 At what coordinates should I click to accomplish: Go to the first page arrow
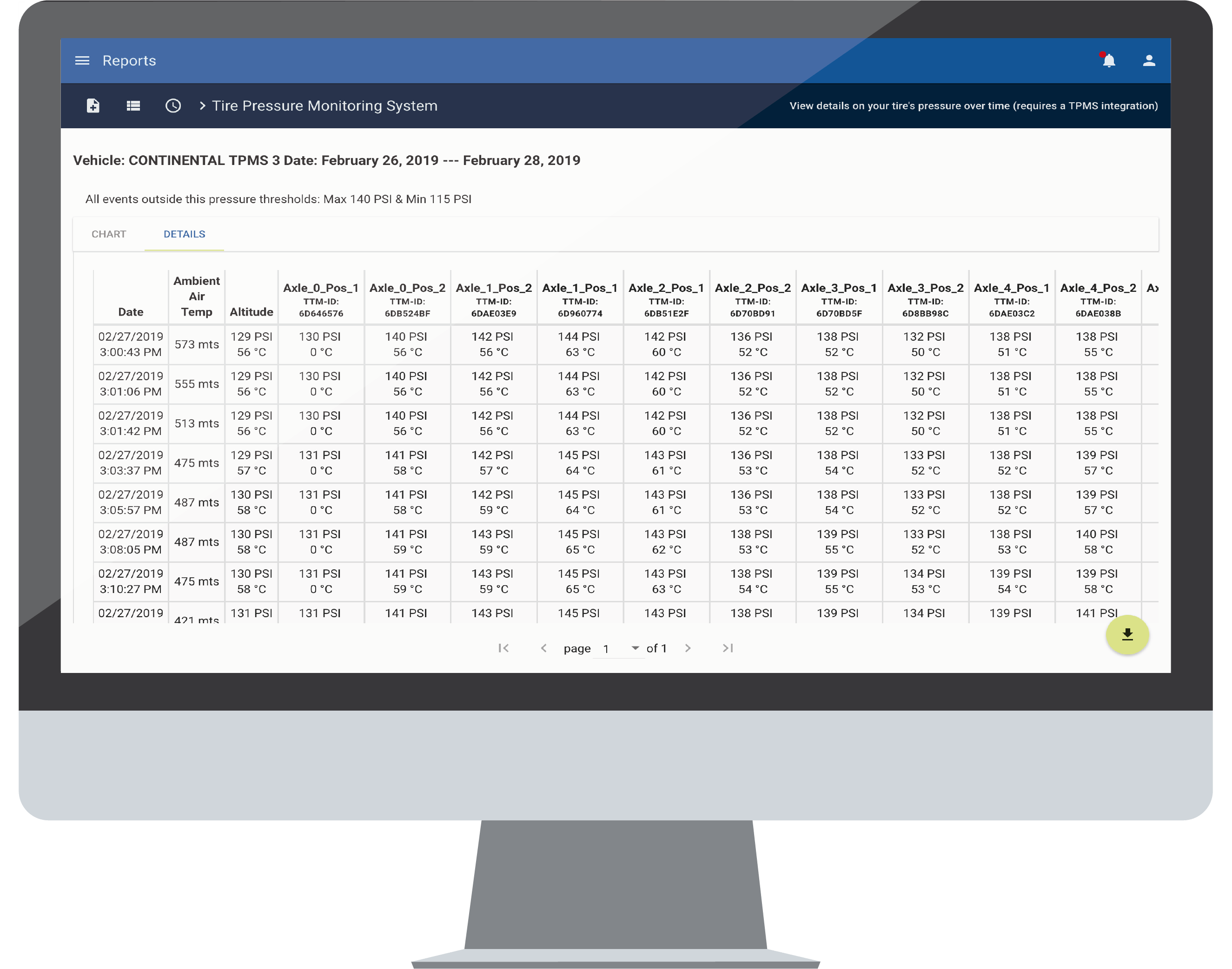(503, 648)
